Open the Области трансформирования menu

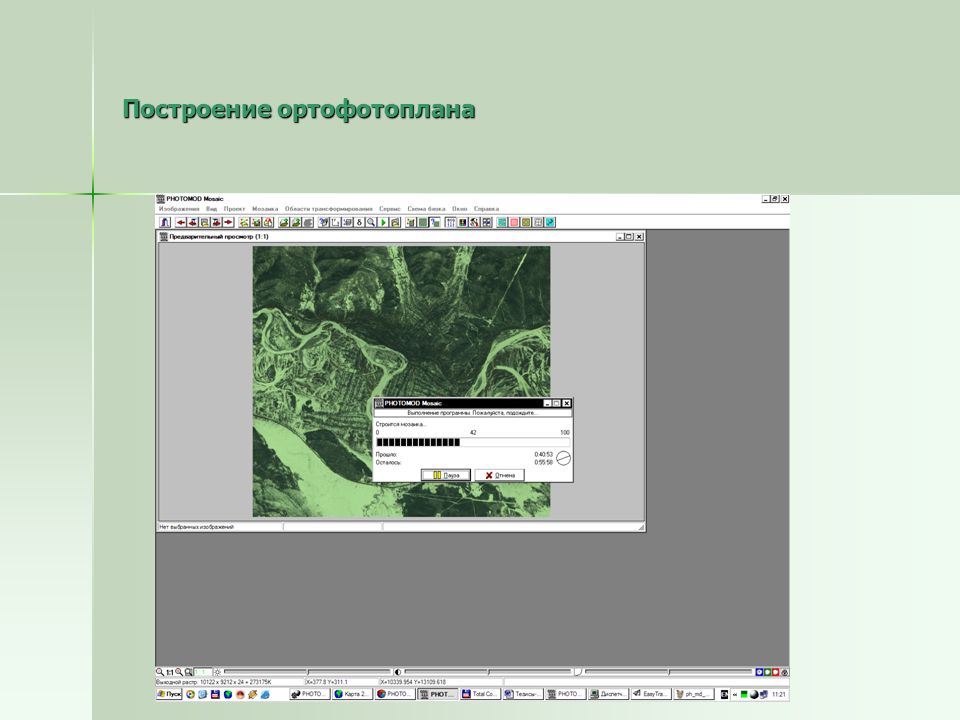point(328,209)
